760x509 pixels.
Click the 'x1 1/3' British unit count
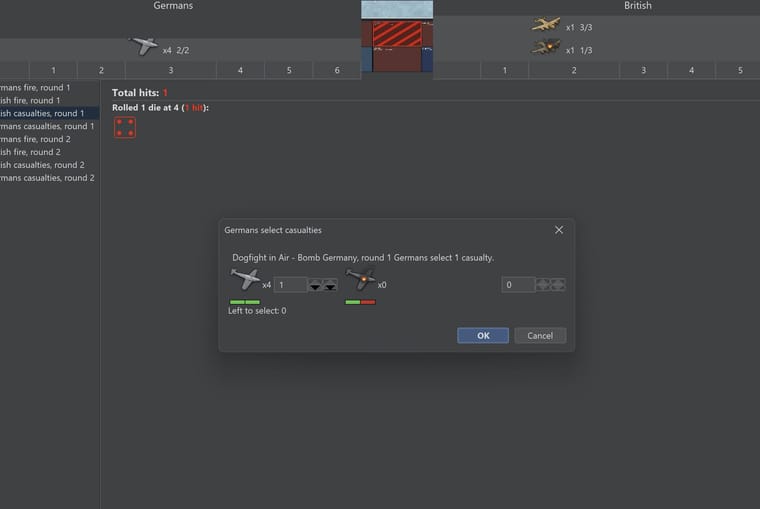579,50
